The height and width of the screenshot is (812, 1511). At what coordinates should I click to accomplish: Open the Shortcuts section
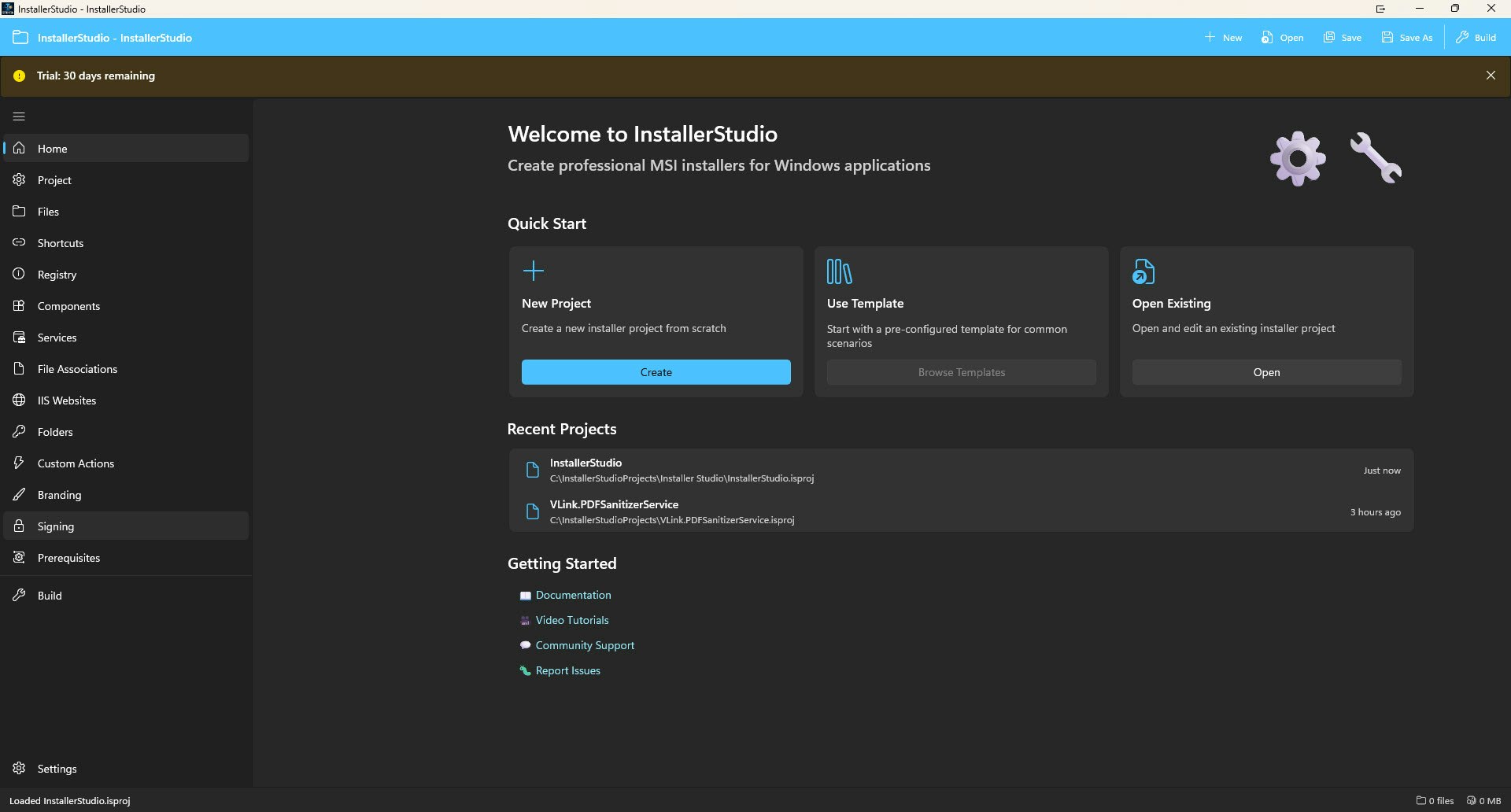point(61,242)
